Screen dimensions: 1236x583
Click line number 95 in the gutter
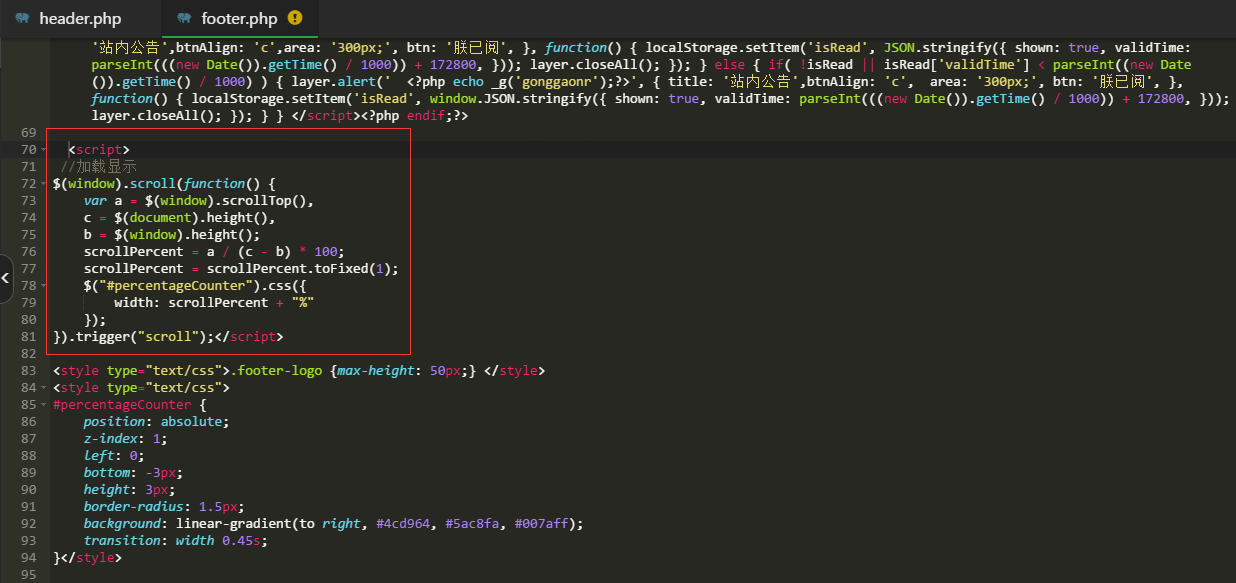(x=28, y=575)
